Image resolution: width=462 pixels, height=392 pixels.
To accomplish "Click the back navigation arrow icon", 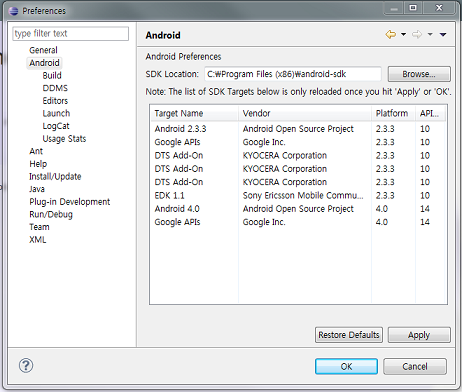I will 391,34.
